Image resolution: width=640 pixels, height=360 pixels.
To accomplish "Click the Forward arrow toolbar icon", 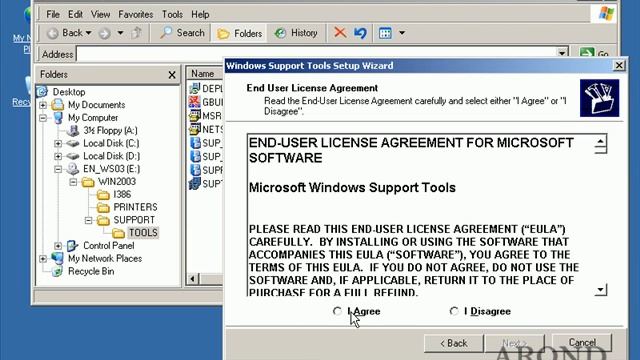I will pyautogui.click(x=105, y=33).
